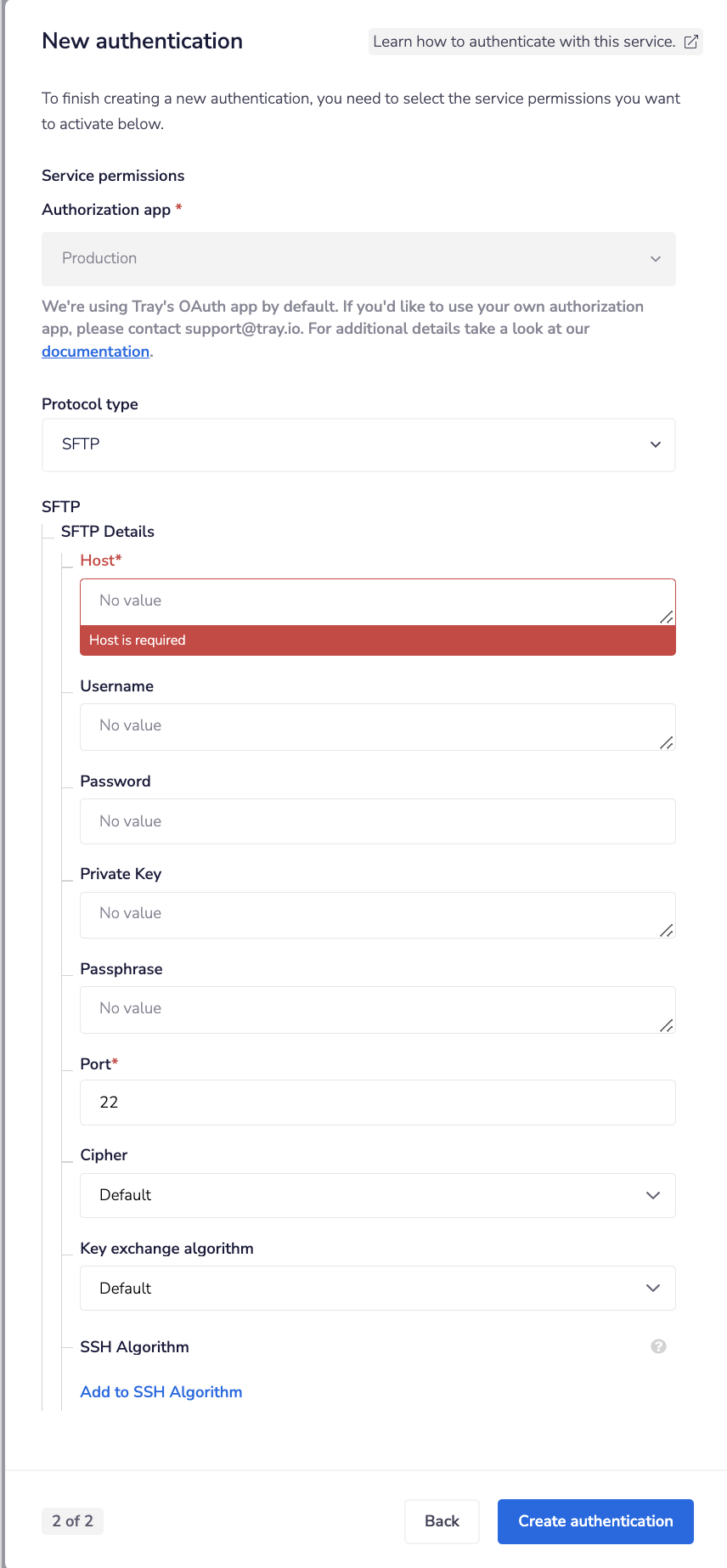This screenshot has width=727, height=1568.
Task: Click the resize grip on the Host text area
Action: pos(668,618)
